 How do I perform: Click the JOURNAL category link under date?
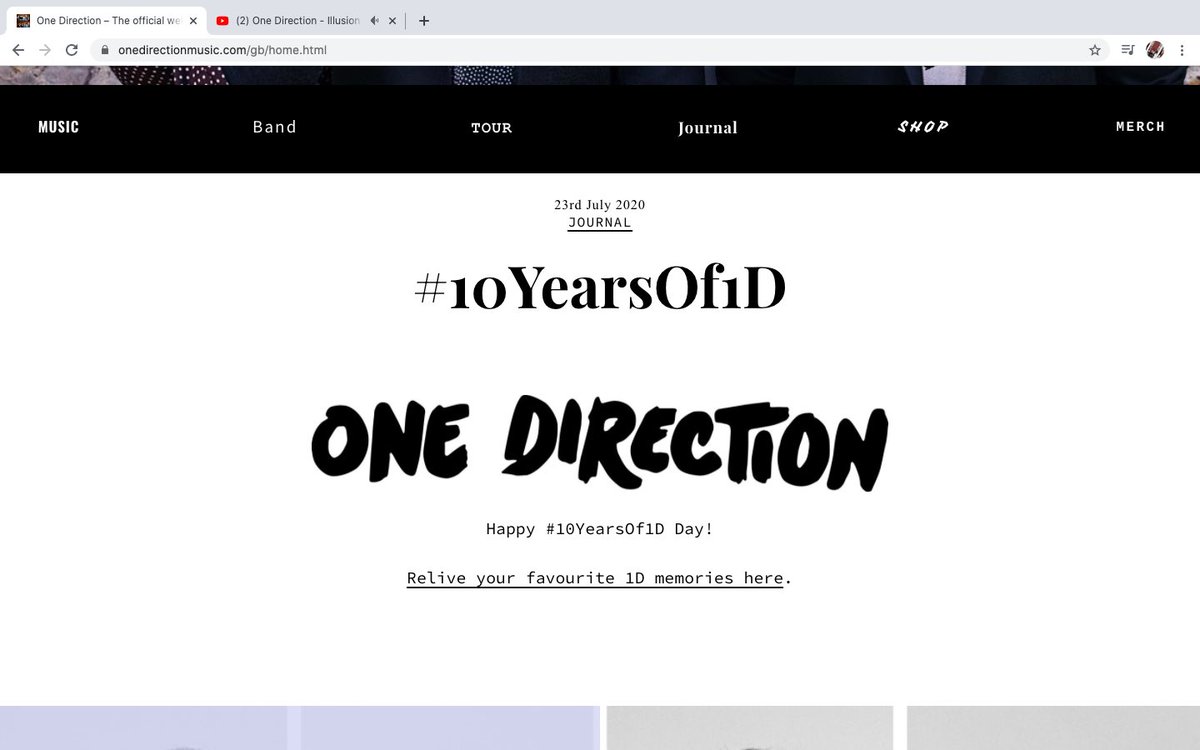600,223
